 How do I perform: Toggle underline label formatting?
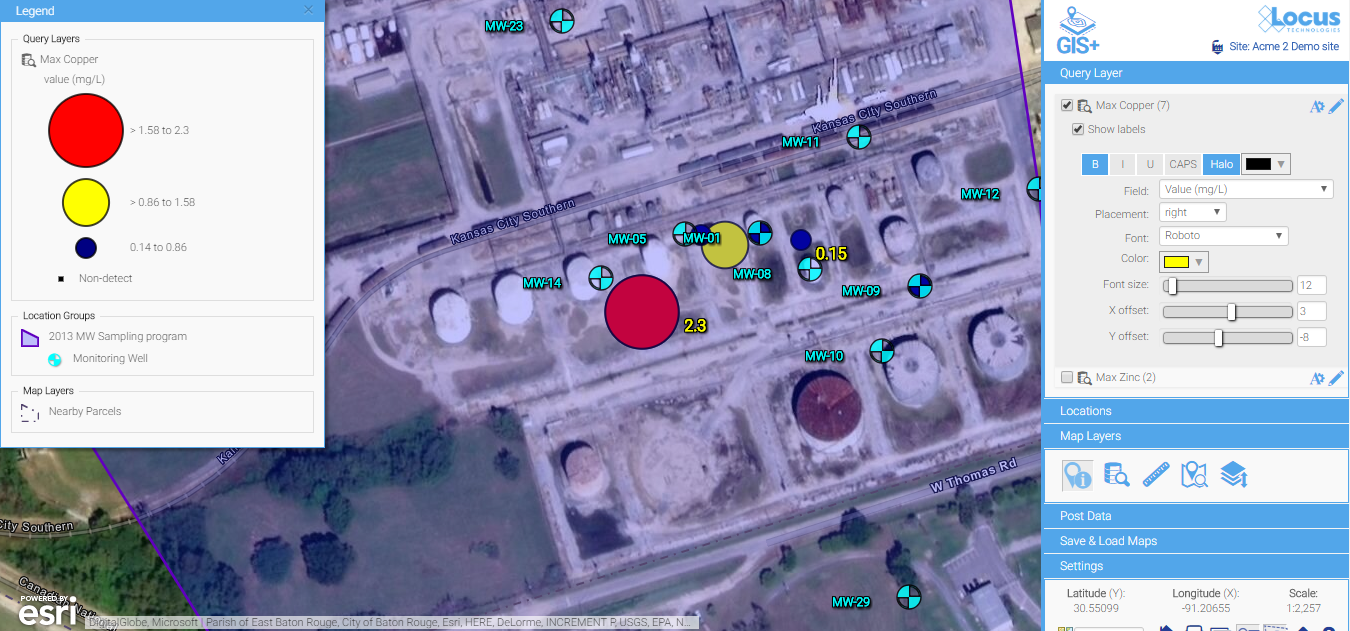[1150, 164]
